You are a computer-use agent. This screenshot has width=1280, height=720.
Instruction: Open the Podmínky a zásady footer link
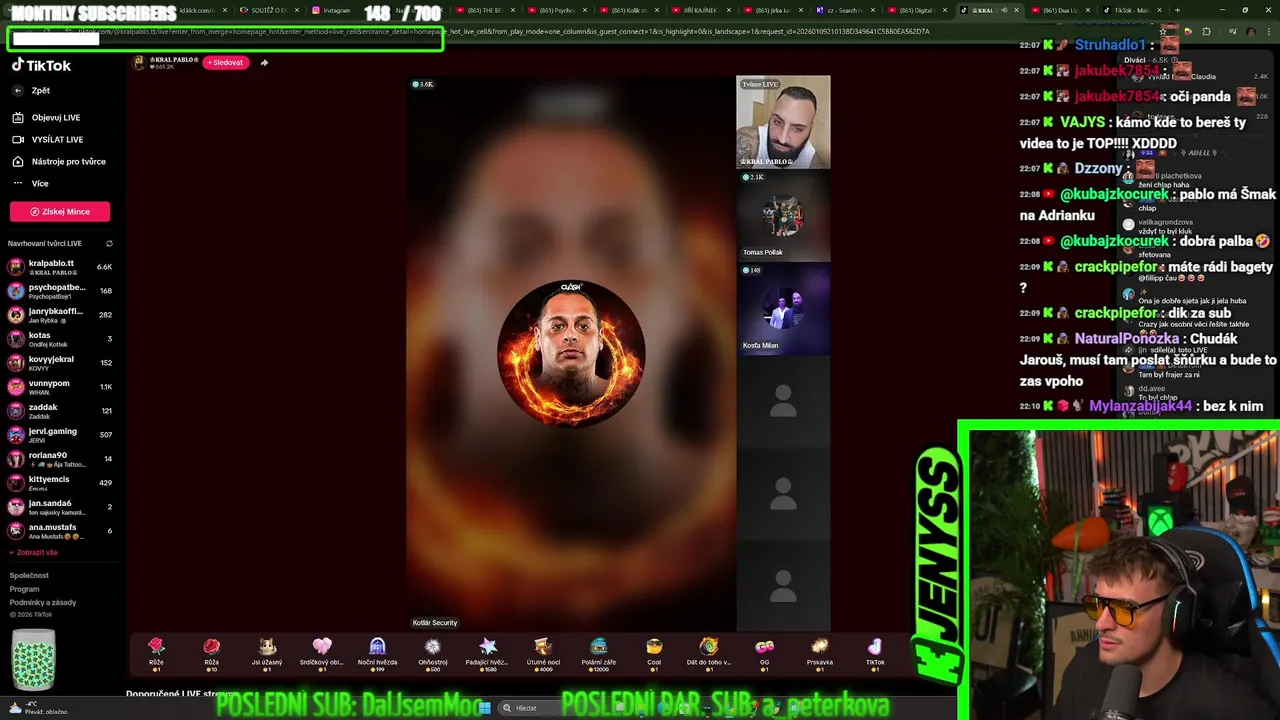[43, 602]
